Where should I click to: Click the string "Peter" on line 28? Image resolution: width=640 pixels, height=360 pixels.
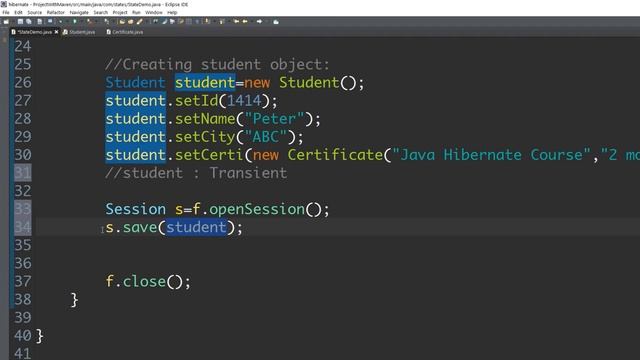coord(274,119)
